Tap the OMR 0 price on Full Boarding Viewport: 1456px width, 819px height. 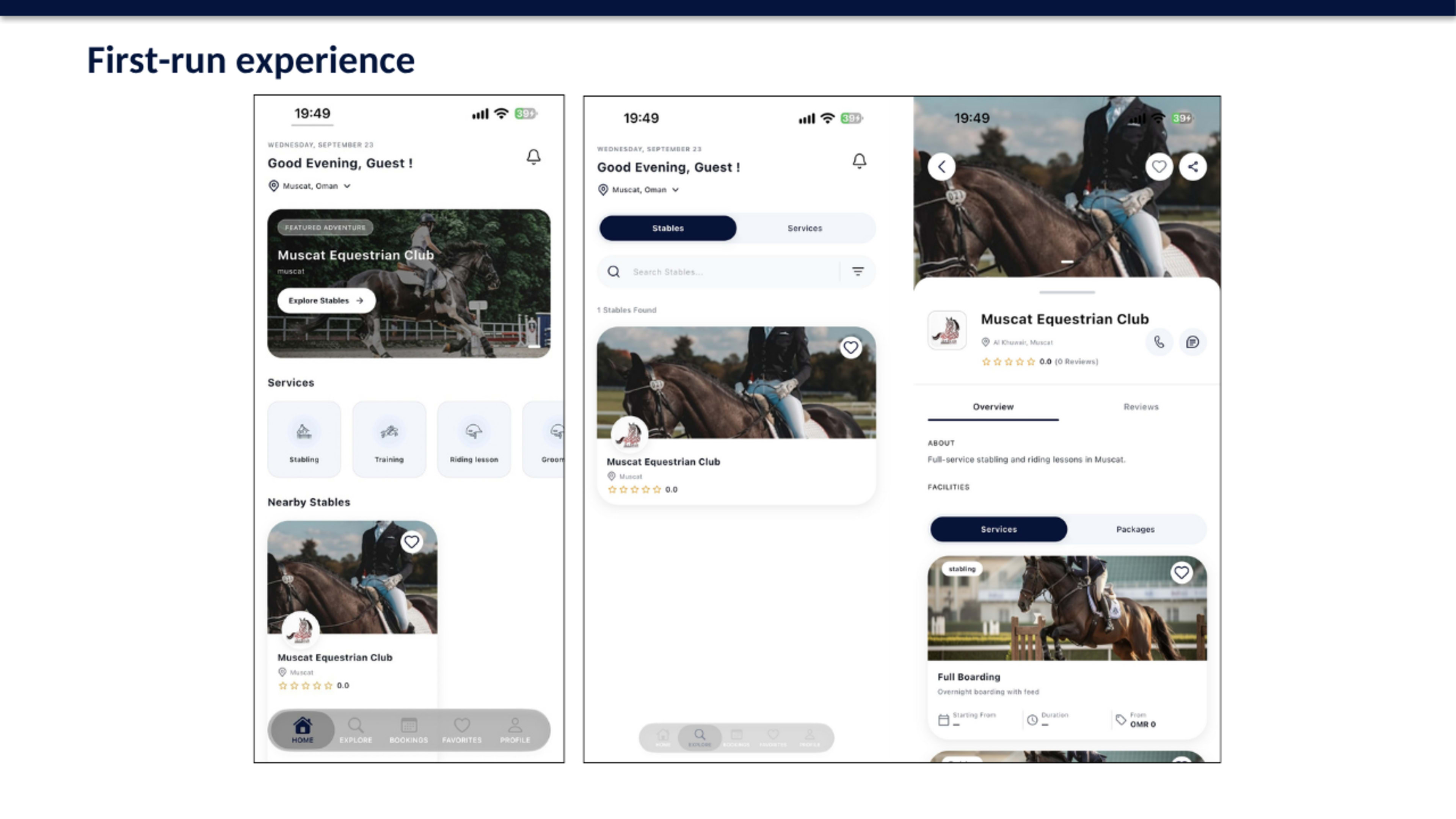coord(1142,725)
